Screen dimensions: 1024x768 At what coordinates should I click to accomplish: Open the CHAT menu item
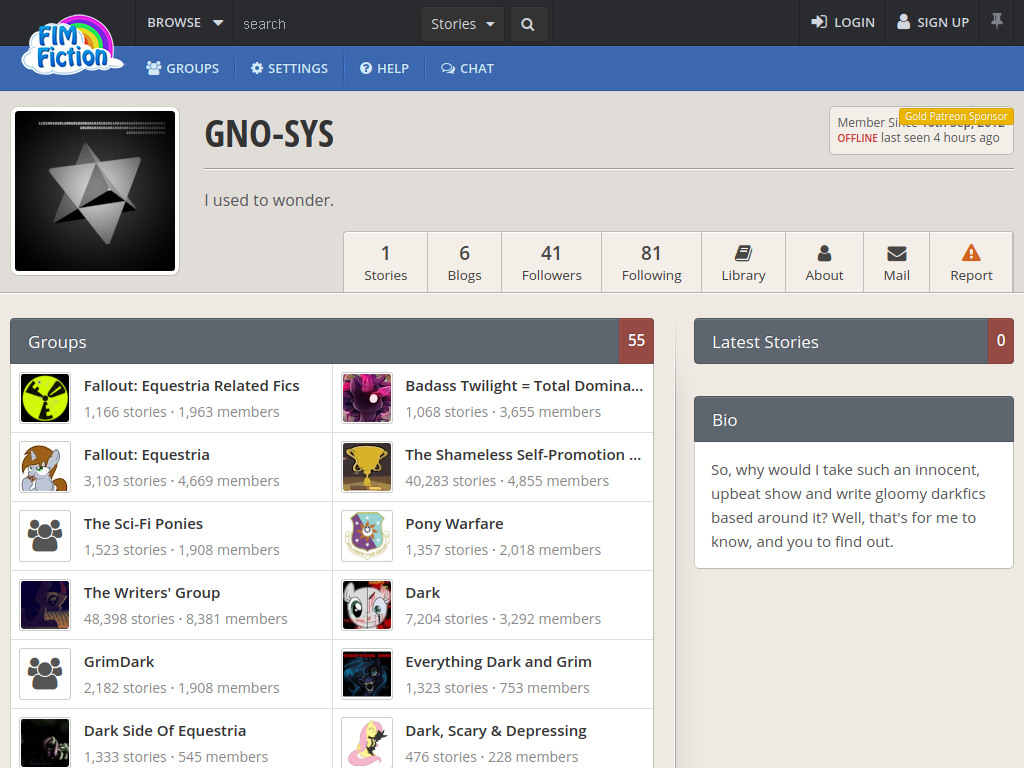(468, 69)
